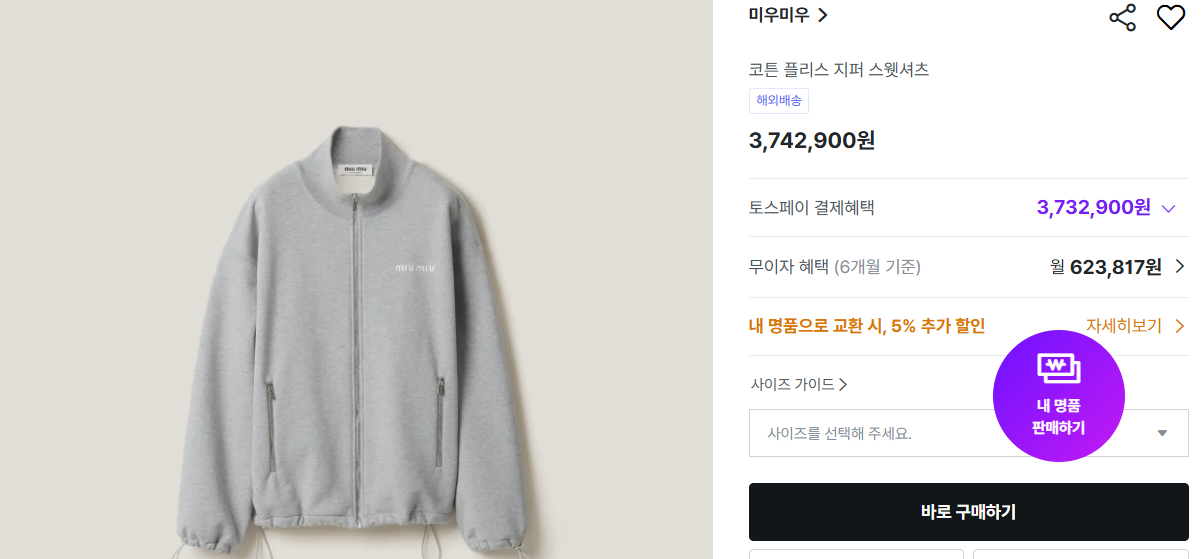Click 내 명품 판매하기 floating button text

pos(1058,417)
